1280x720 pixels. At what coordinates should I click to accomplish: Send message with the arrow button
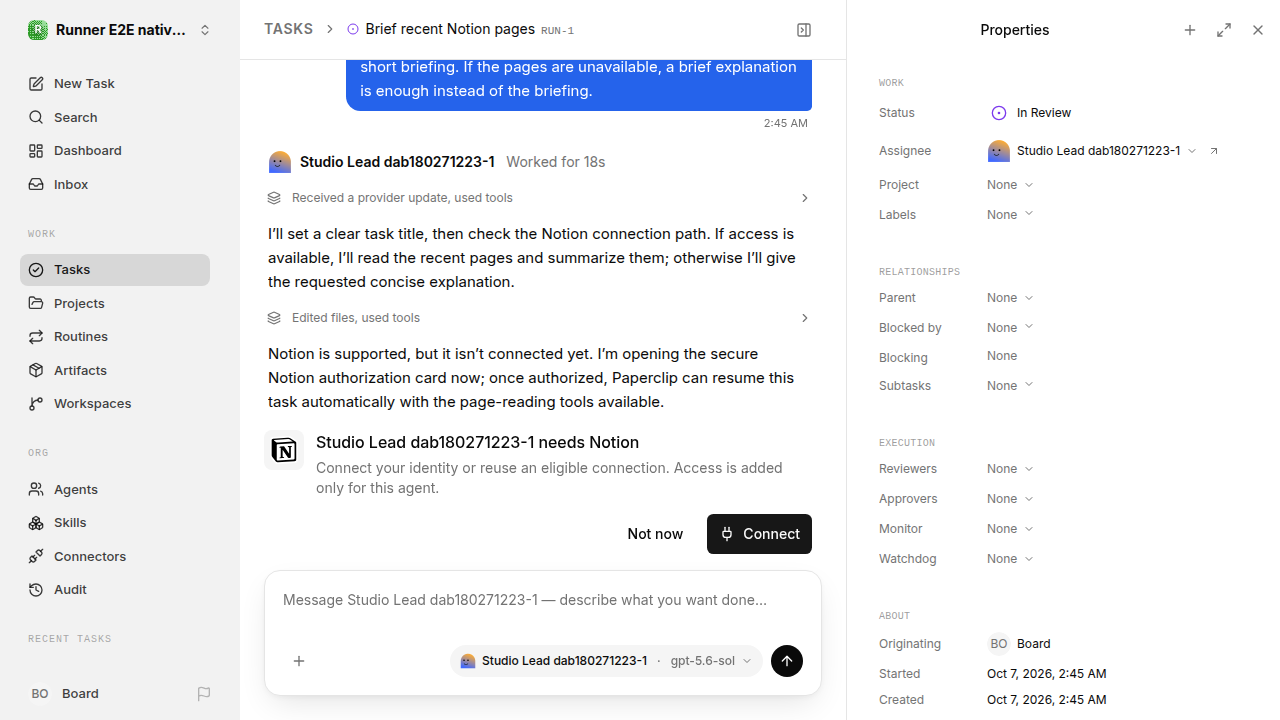click(x=787, y=661)
